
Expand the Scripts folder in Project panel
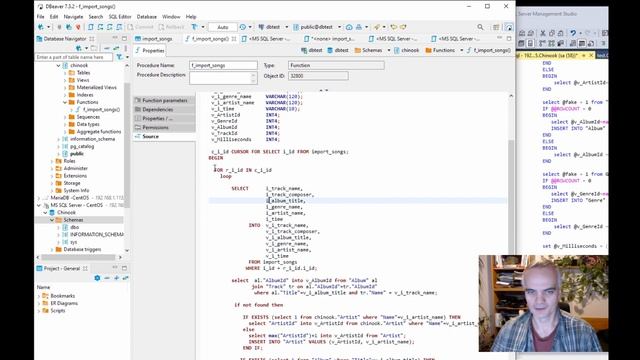pyautogui.click(x=39, y=311)
